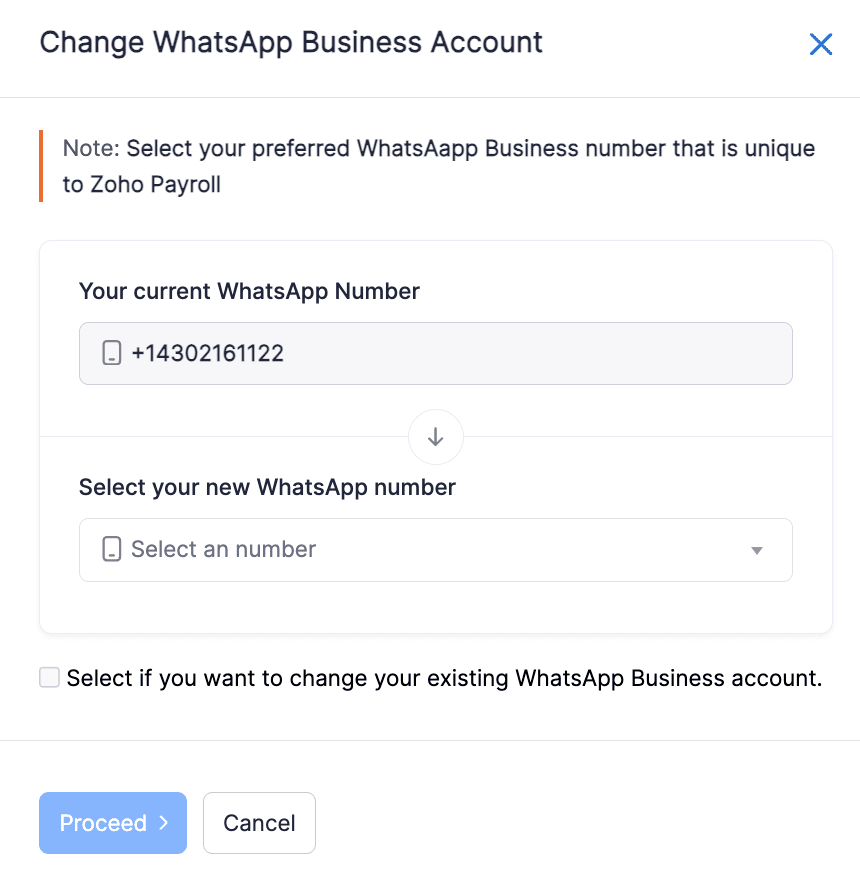Click the current WhatsApp number field
860x892 pixels.
[435, 353]
